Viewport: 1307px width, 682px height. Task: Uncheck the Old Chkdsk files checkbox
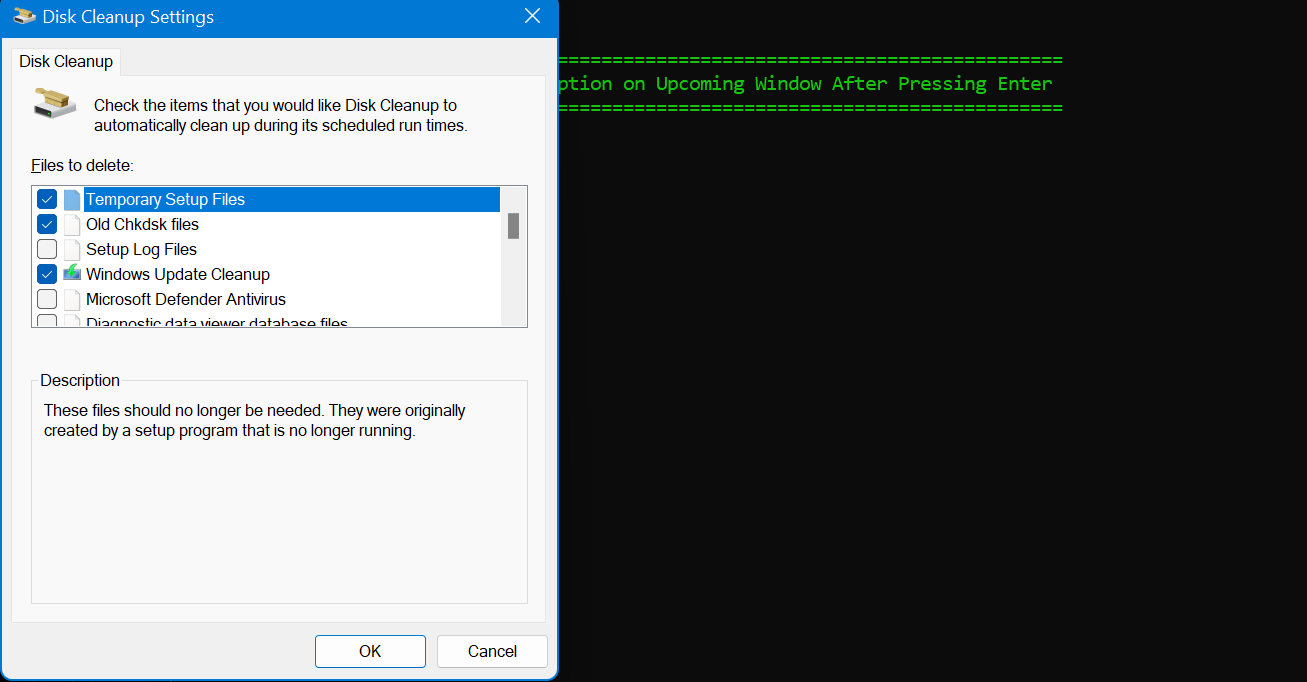pyautogui.click(x=47, y=223)
